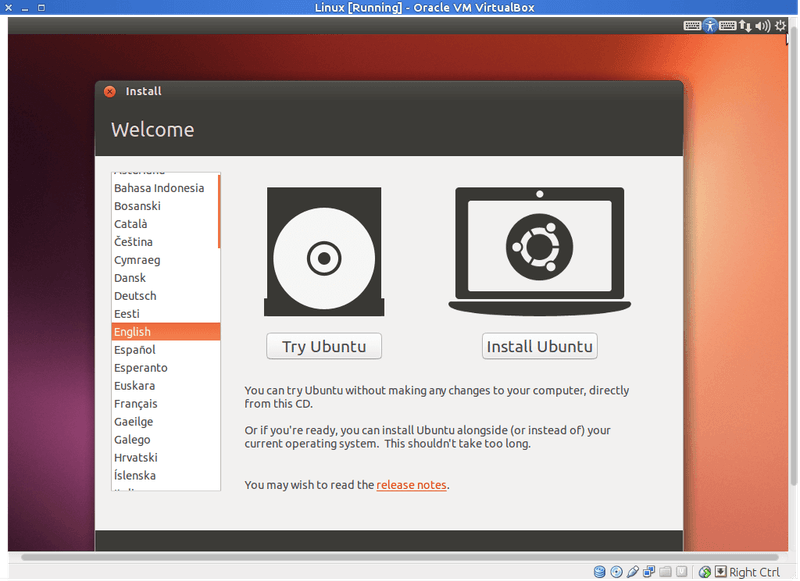Click the Try Ubuntu button
Screen dimensions: 800x581
coord(323,346)
